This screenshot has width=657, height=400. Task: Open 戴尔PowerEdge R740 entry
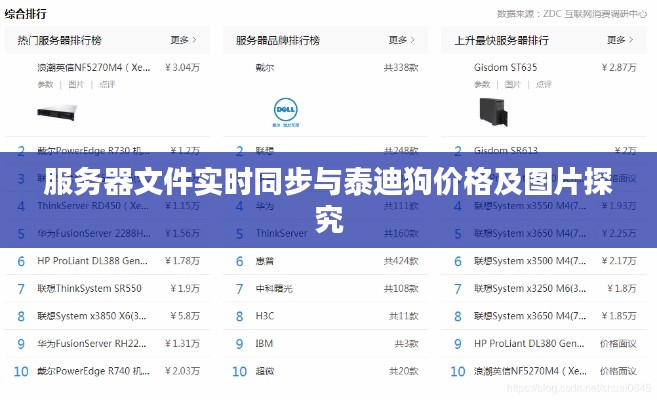click(x=93, y=371)
